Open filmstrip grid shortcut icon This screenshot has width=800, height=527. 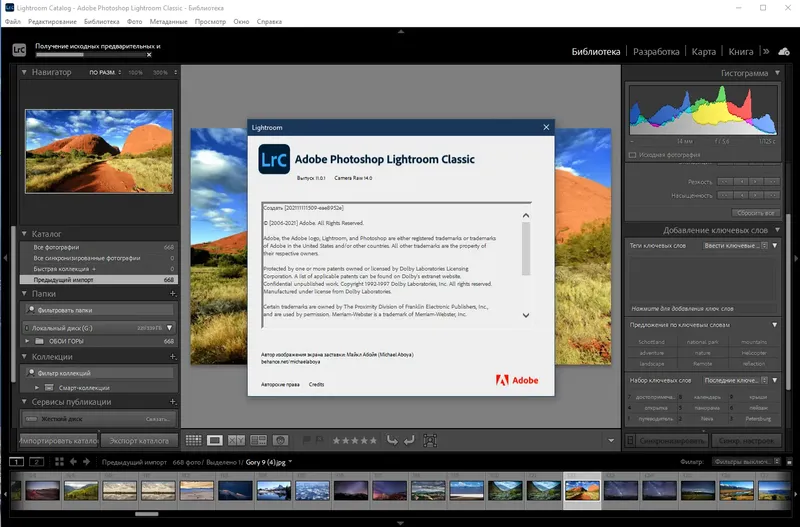[x=59, y=462]
